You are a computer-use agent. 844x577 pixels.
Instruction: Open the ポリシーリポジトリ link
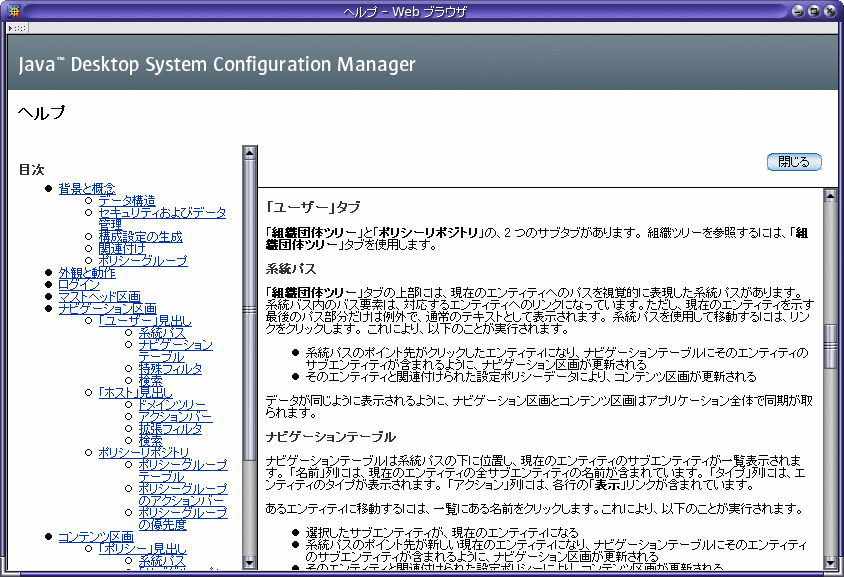pyautogui.click(x=144, y=453)
